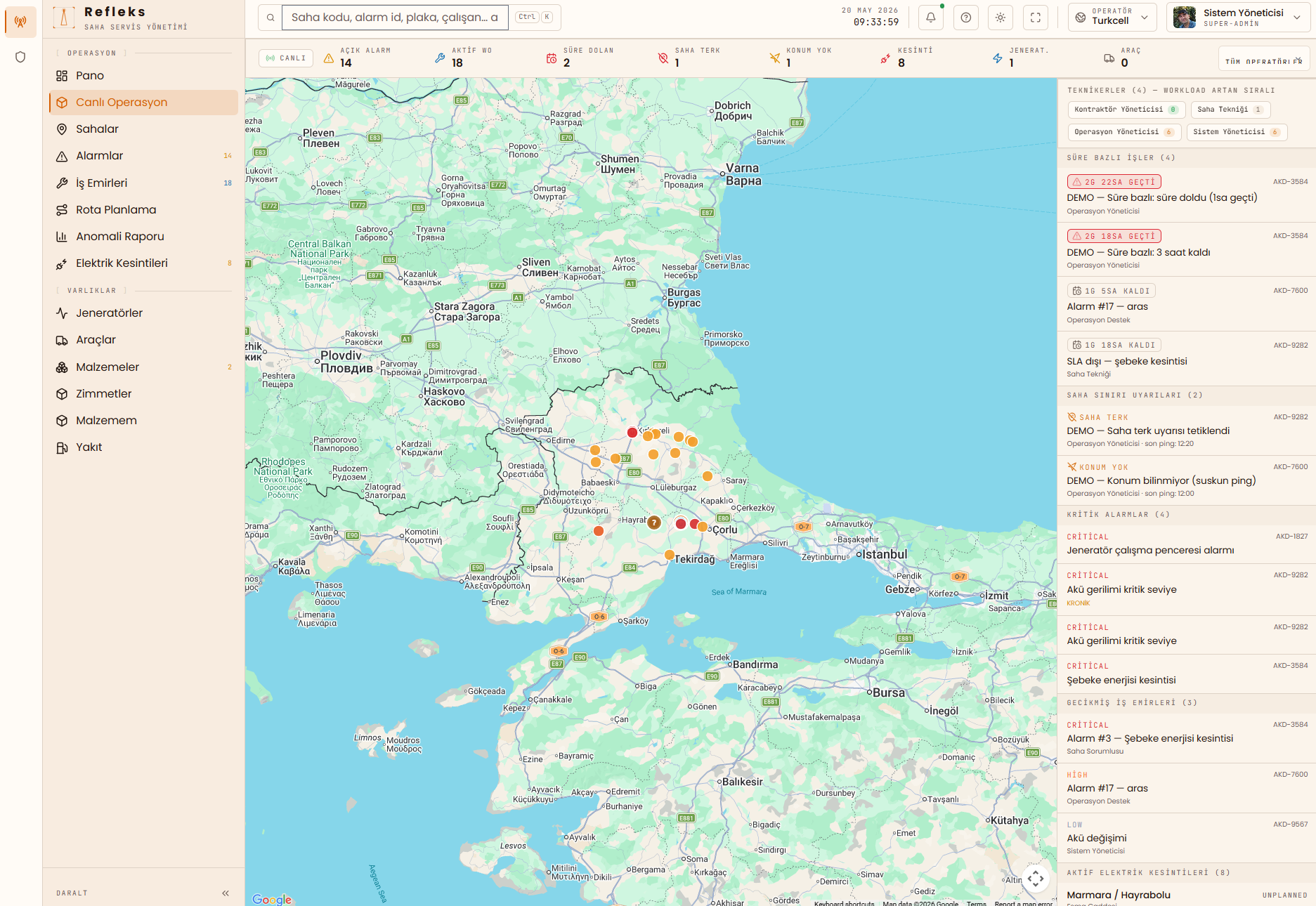Select the Saha Terk stat icon

pos(663,58)
